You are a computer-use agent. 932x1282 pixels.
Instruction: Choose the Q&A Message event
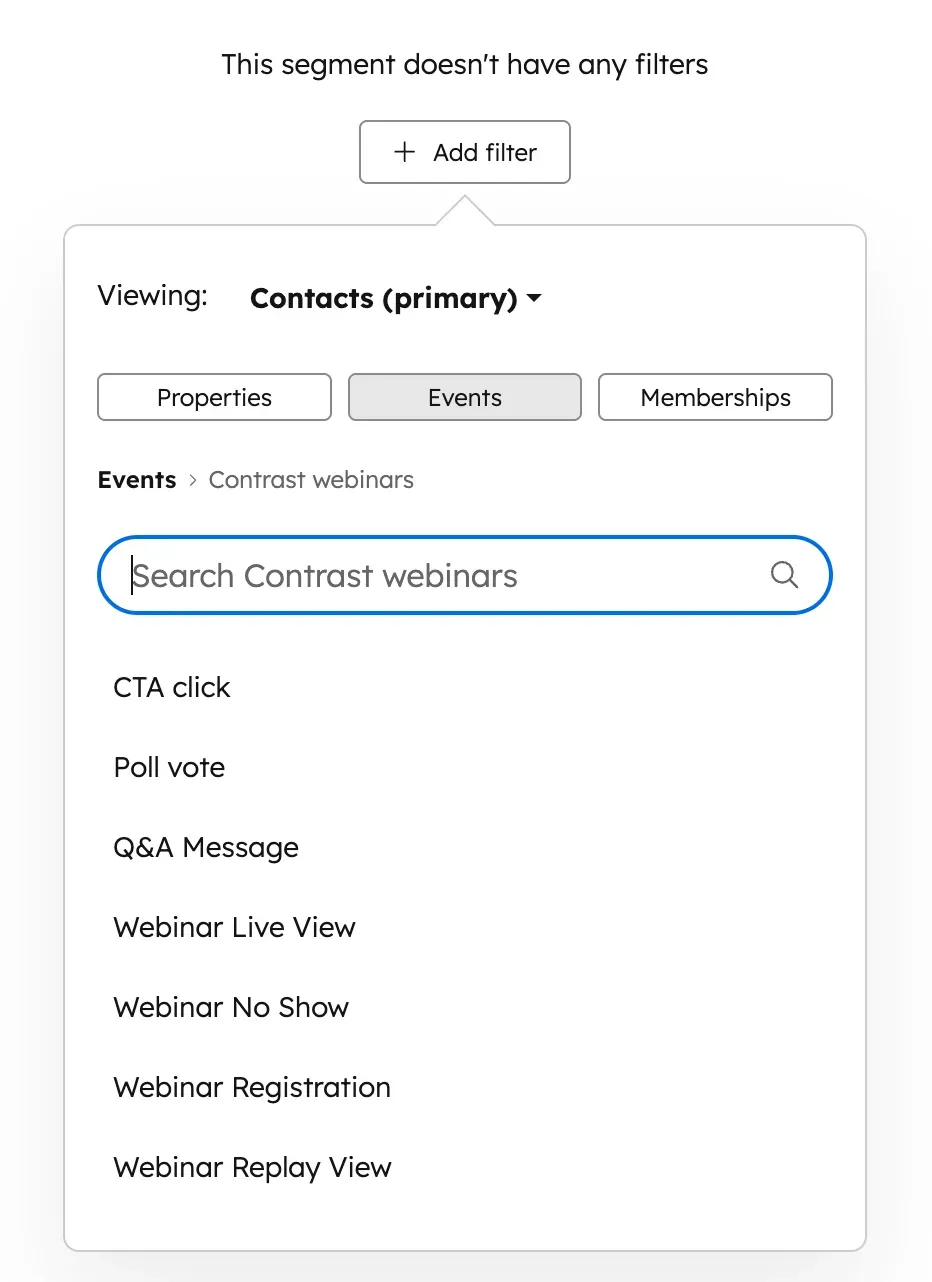point(206,847)
